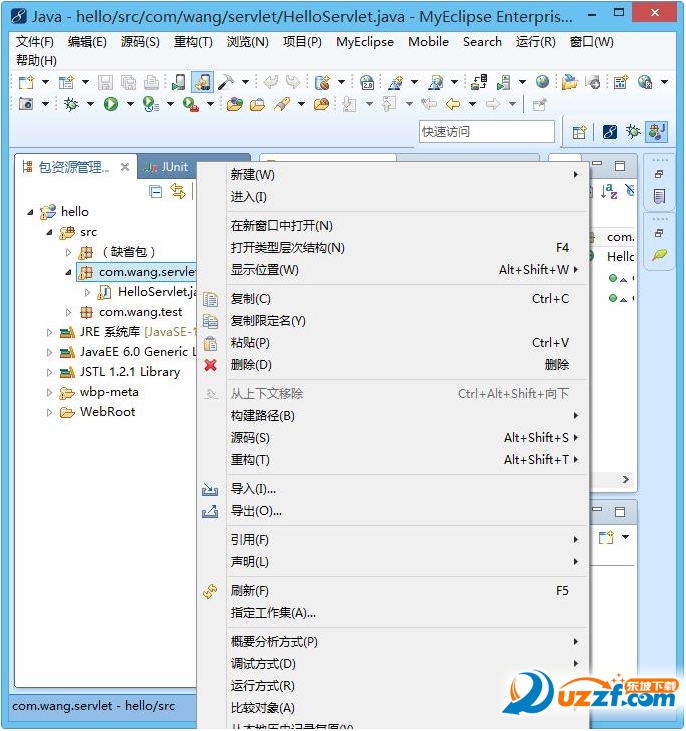
Task: Click the Export icon in context menu
Action: coord(210,511)
